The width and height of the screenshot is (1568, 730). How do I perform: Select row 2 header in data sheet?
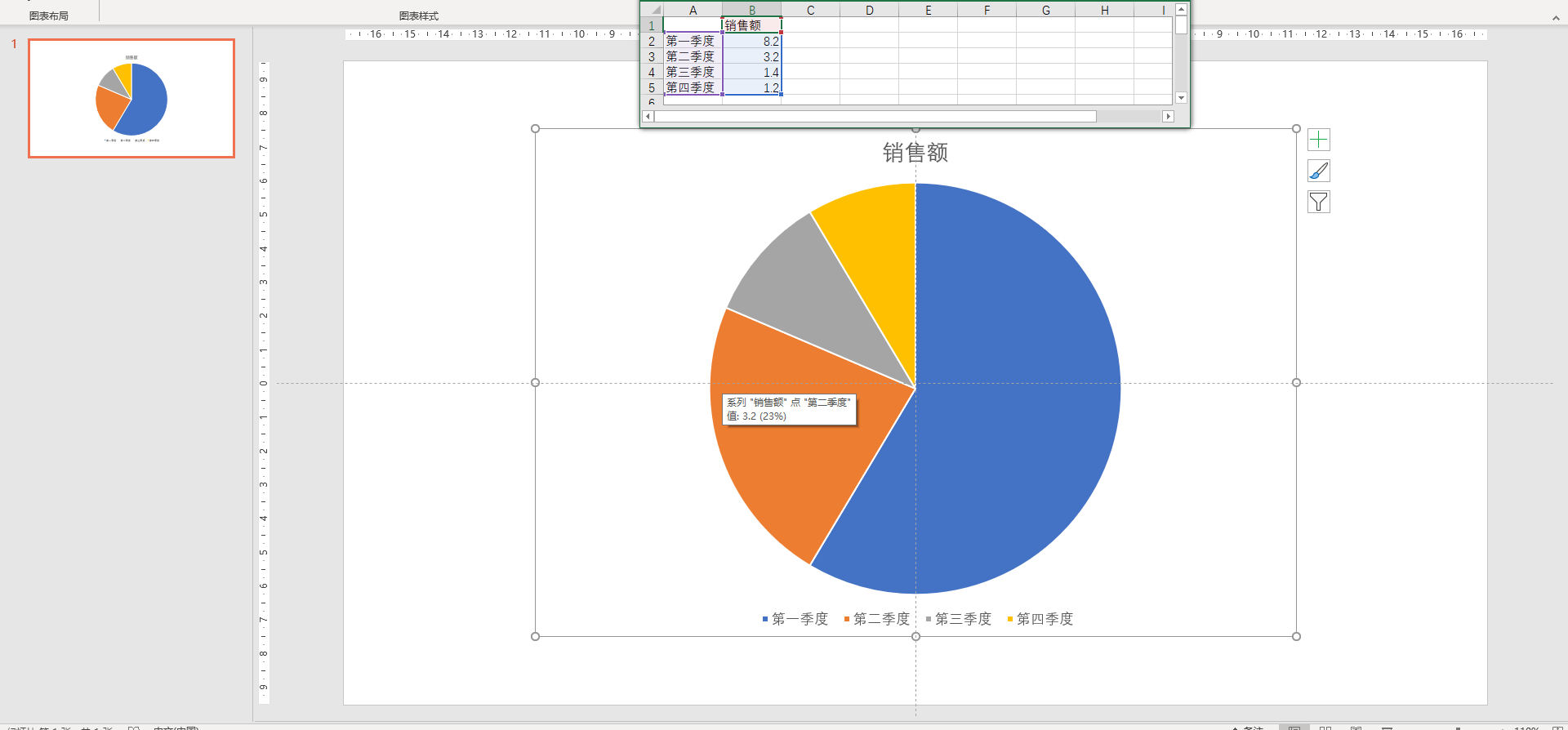(x=652, y=41)
